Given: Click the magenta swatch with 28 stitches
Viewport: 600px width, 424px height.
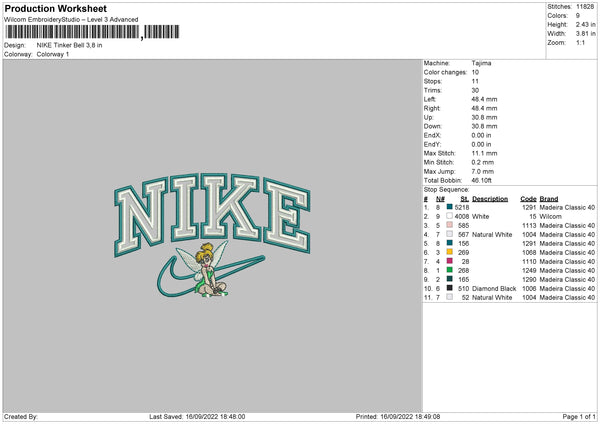Looking at the screenshot, I should click(450, 261).
